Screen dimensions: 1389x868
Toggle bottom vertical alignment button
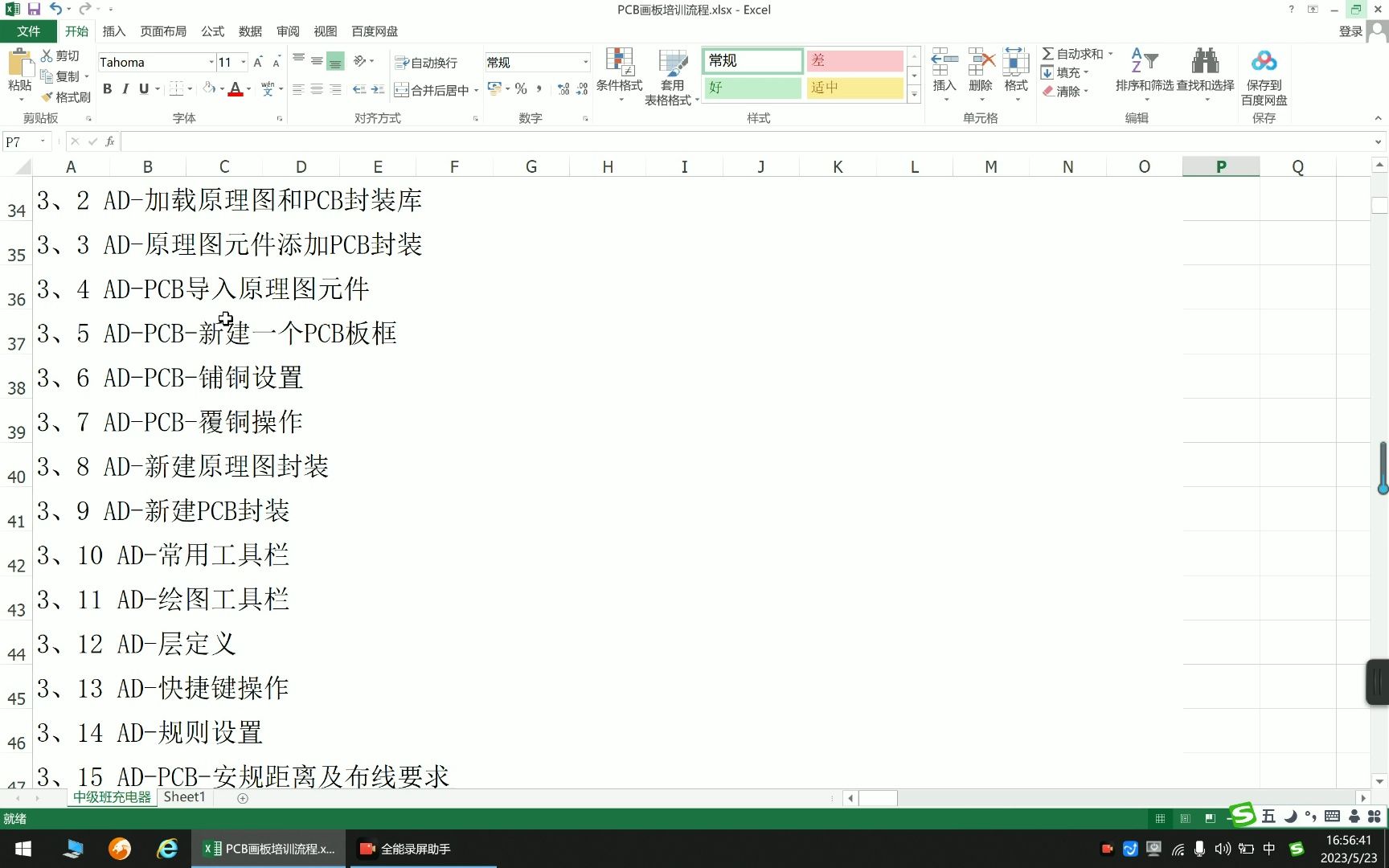tap(335, 61)
